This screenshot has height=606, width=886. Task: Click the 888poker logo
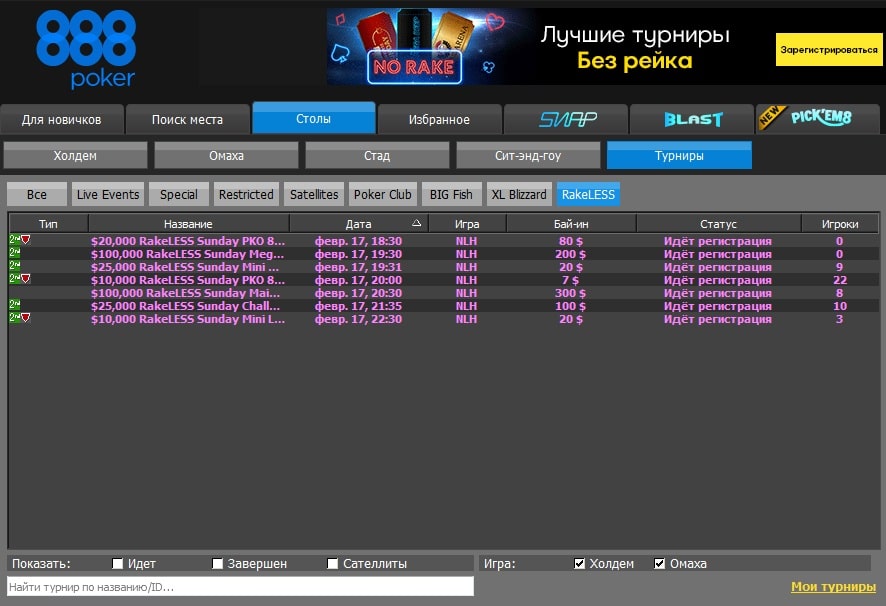click(86, 50)
